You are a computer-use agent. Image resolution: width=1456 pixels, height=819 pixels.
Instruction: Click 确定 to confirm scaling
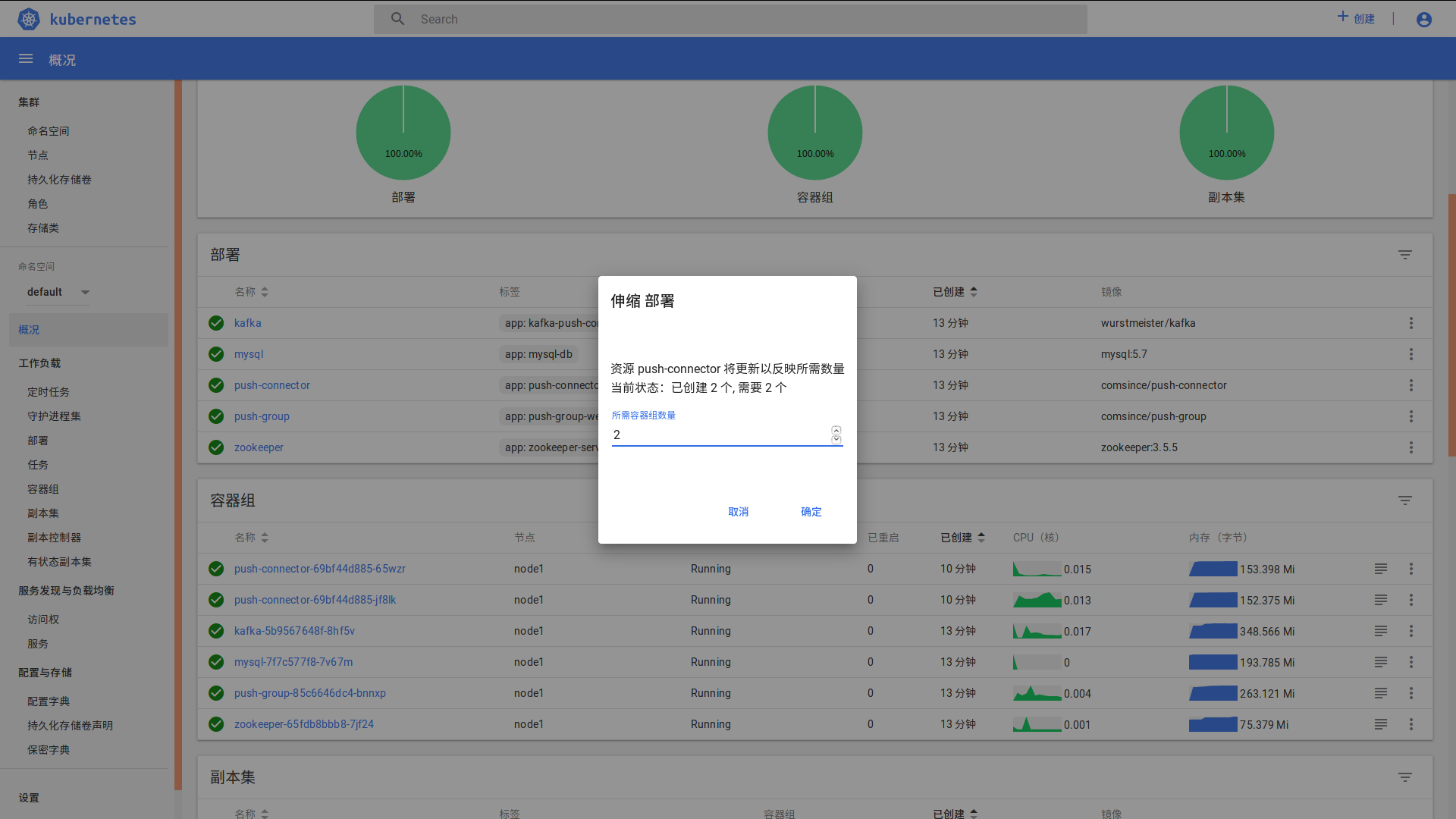pyautogui.click(x=811, y=512)
